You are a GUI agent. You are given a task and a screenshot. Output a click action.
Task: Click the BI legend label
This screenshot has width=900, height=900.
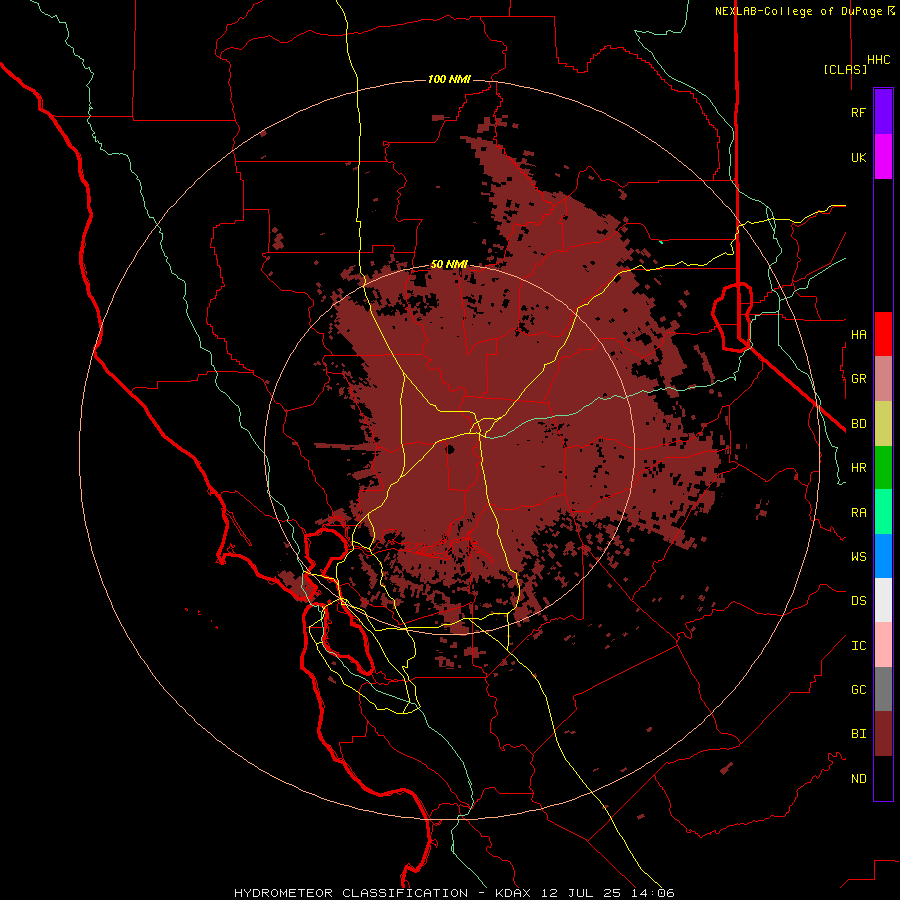pyautogui.click(x=858, y=734)
